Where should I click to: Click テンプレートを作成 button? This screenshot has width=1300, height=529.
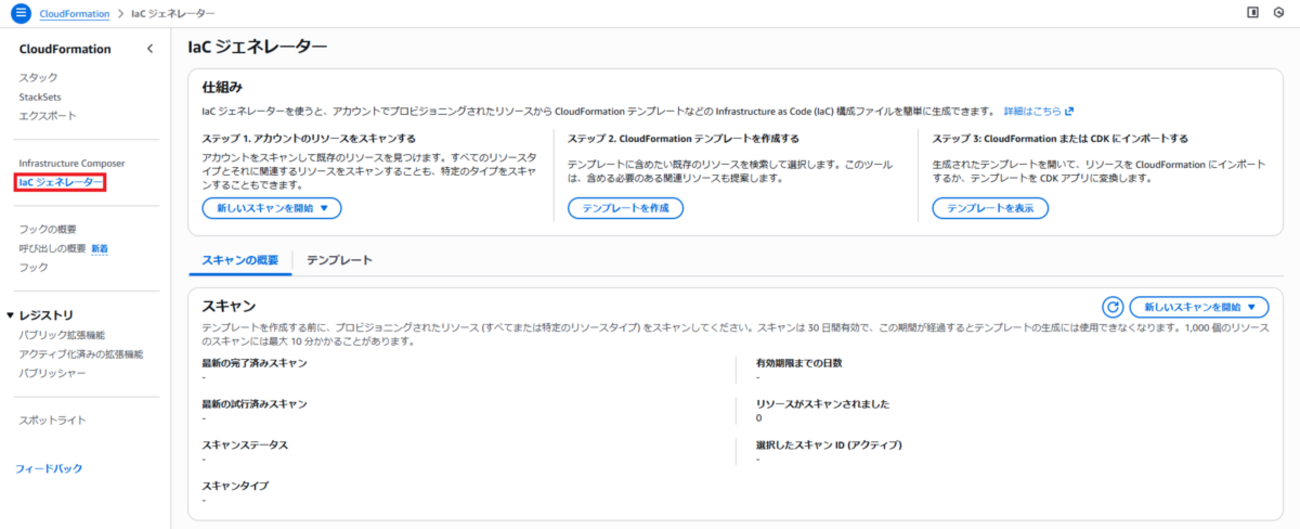625,208
